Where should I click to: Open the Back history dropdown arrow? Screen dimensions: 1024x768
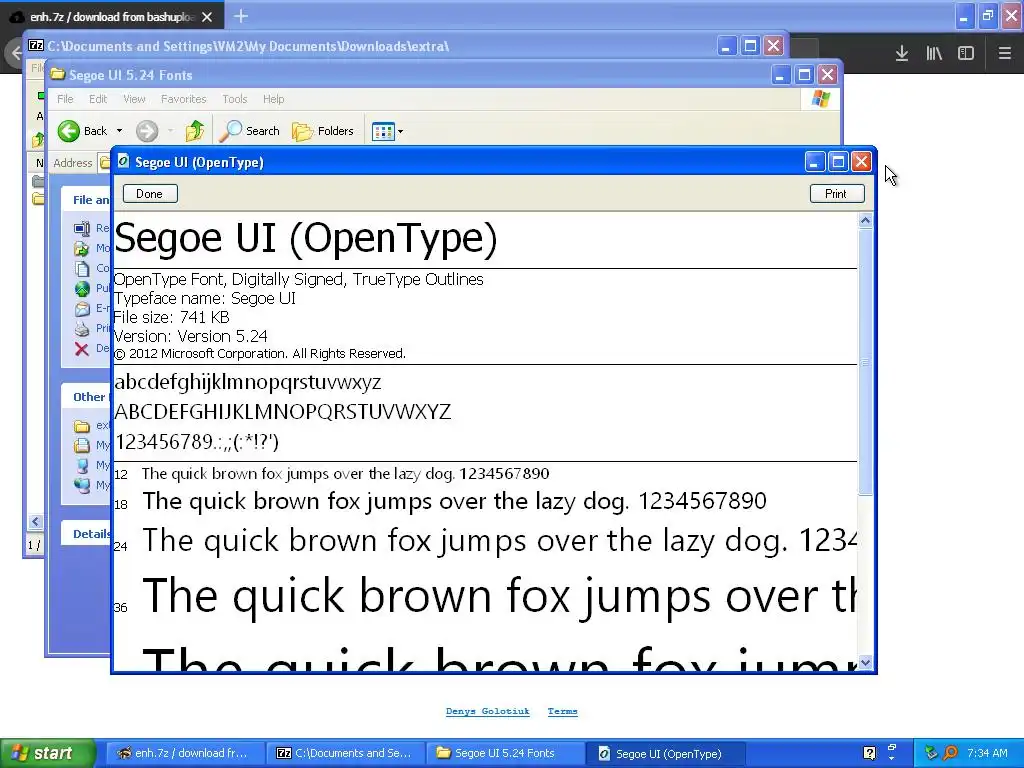[x=120, y=131]
